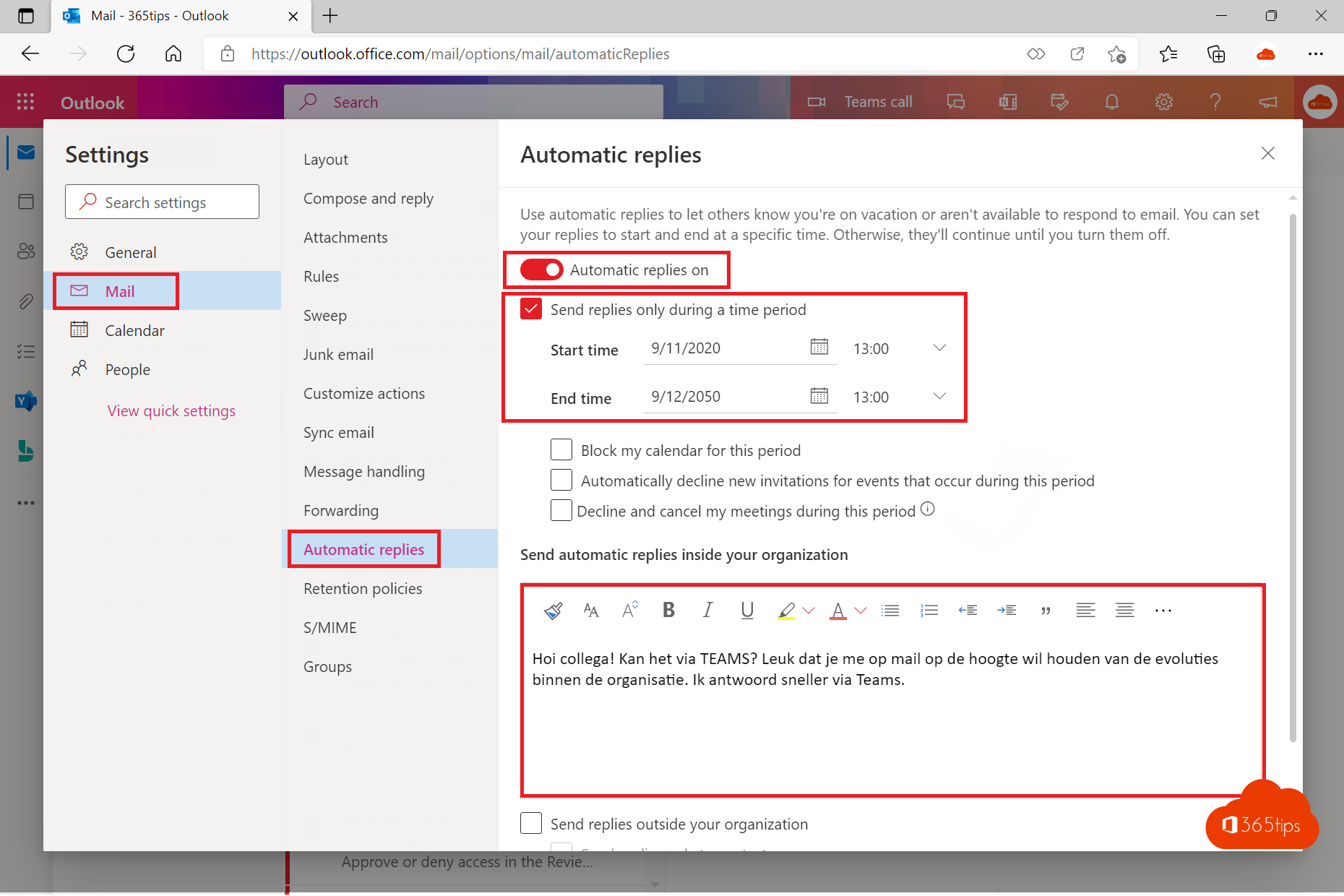Click the settings panel vertical scrollbar
This screenshot has height=896, width=1344.
click(1293, 477)
